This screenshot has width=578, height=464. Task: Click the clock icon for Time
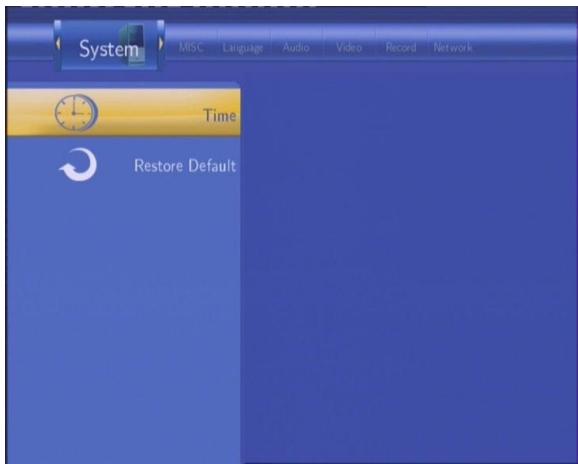(76, 112)
